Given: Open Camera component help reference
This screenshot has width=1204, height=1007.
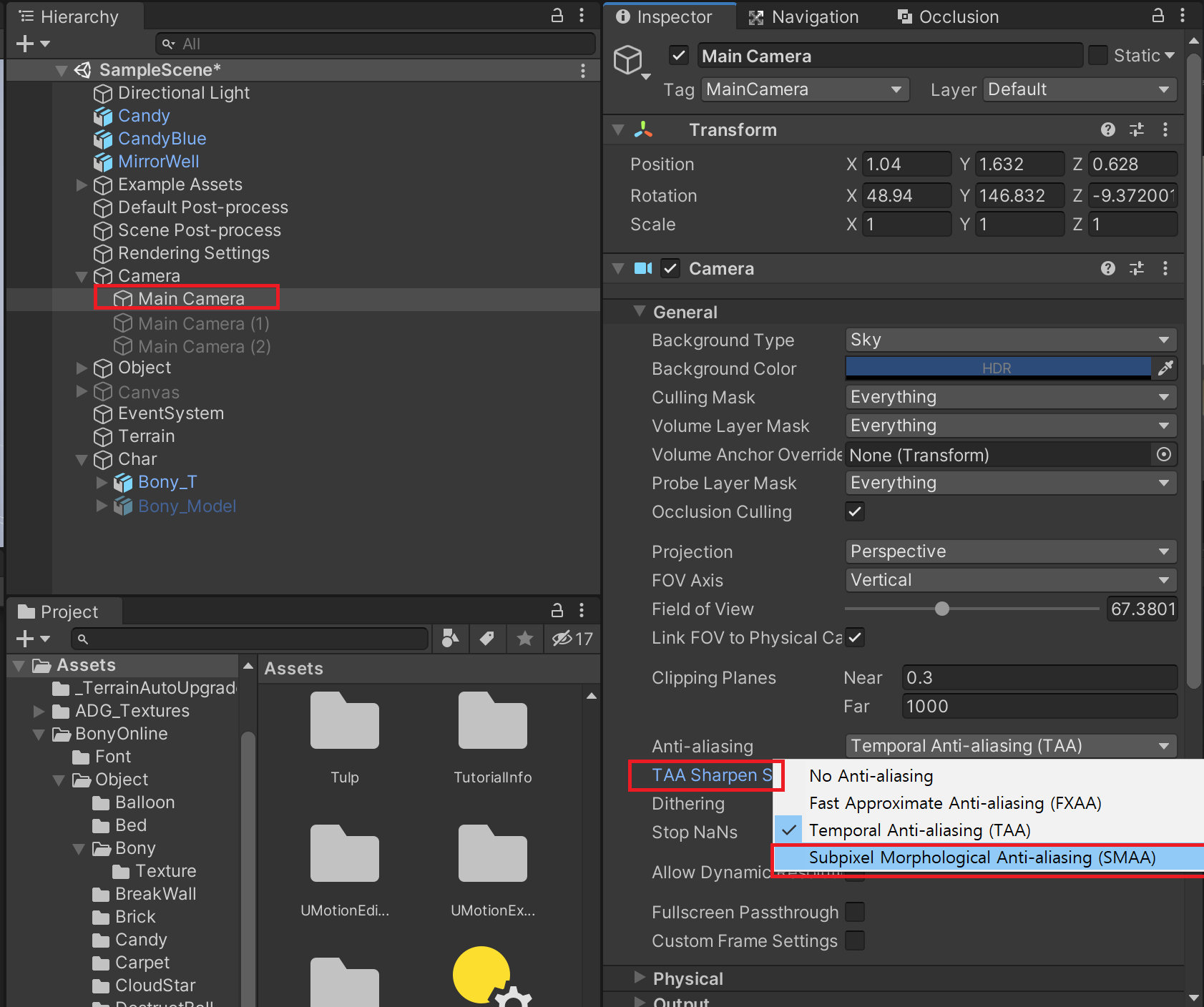Looking at the screenshot, I should click(x=1108, y=268).
